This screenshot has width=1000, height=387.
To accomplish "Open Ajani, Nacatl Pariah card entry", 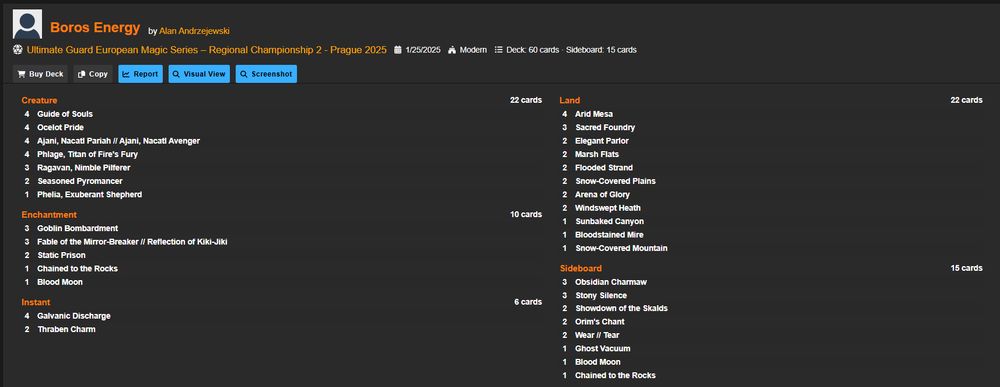I will 118,140.
